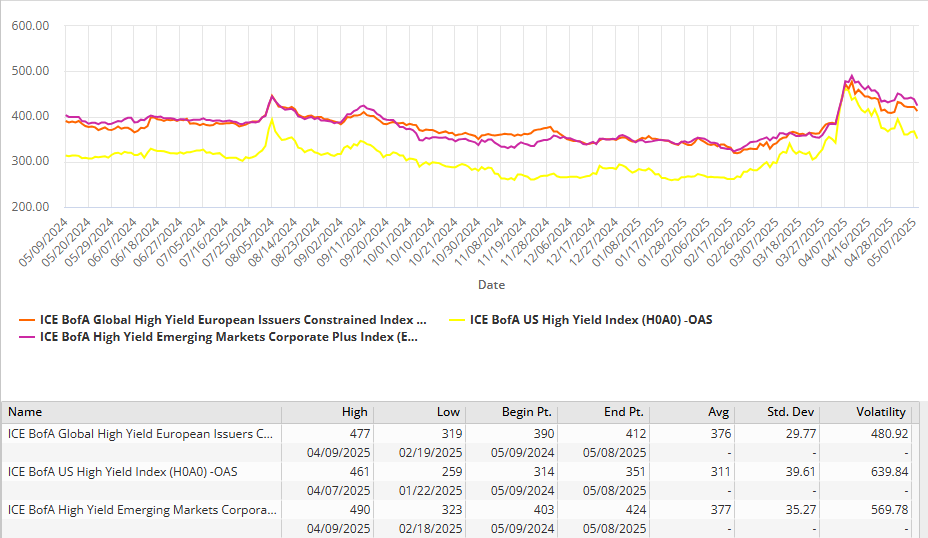The height and width of the screenshot is (538, 928).
Task: Click the high date 04/07/2025
Action: [x=339, y=491]
